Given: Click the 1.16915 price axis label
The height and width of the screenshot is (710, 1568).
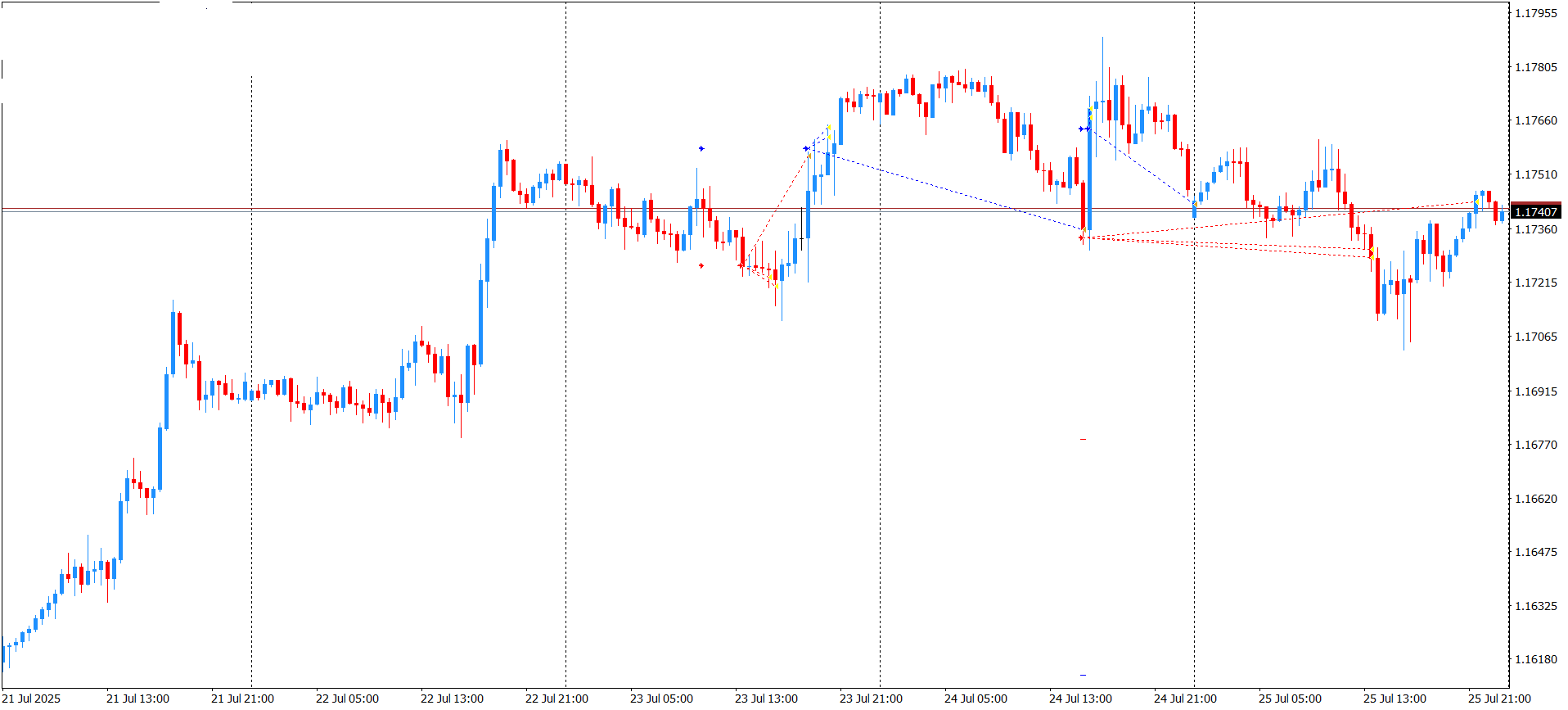Looking at the screenshot, I should (1536, 391).
